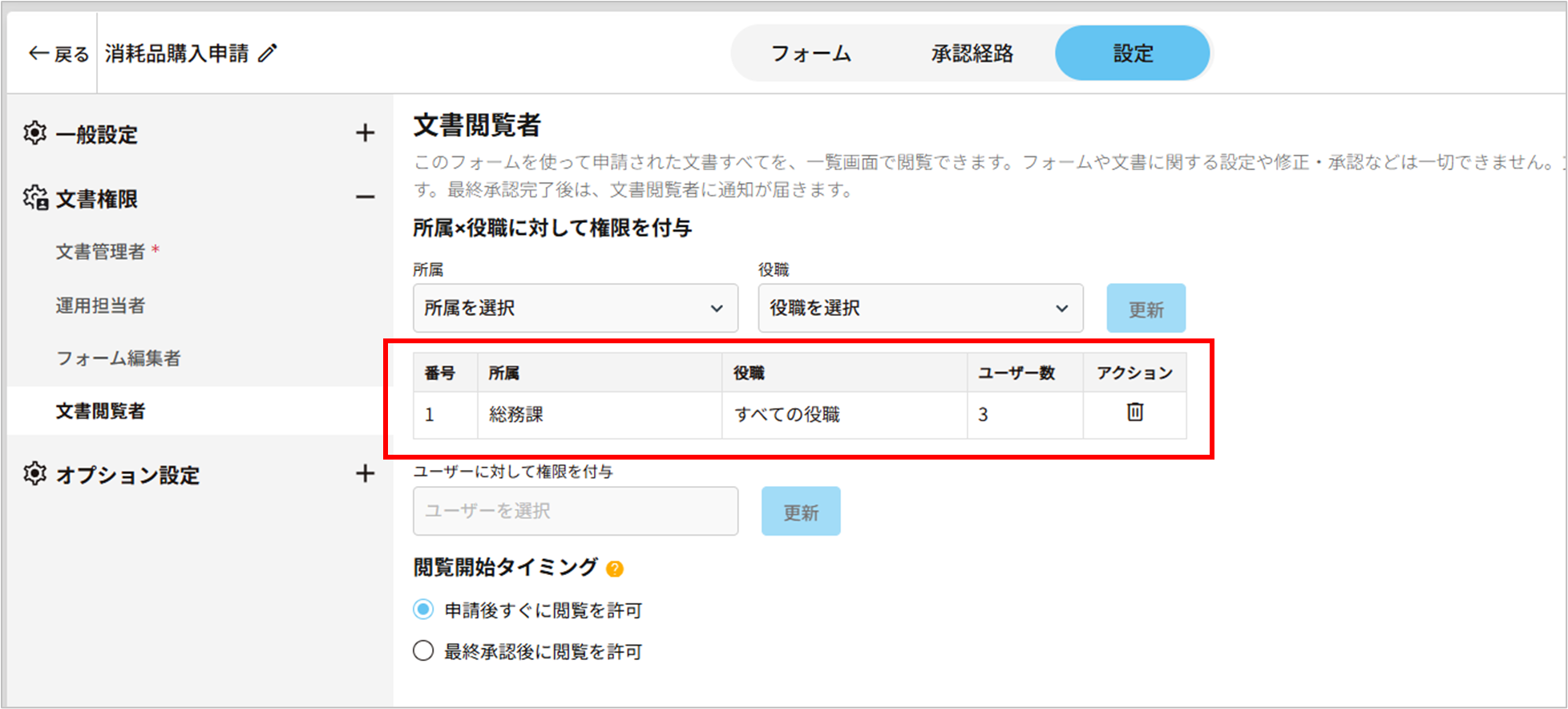Collapse 文書権限 with the minus sign

[365, 197]
